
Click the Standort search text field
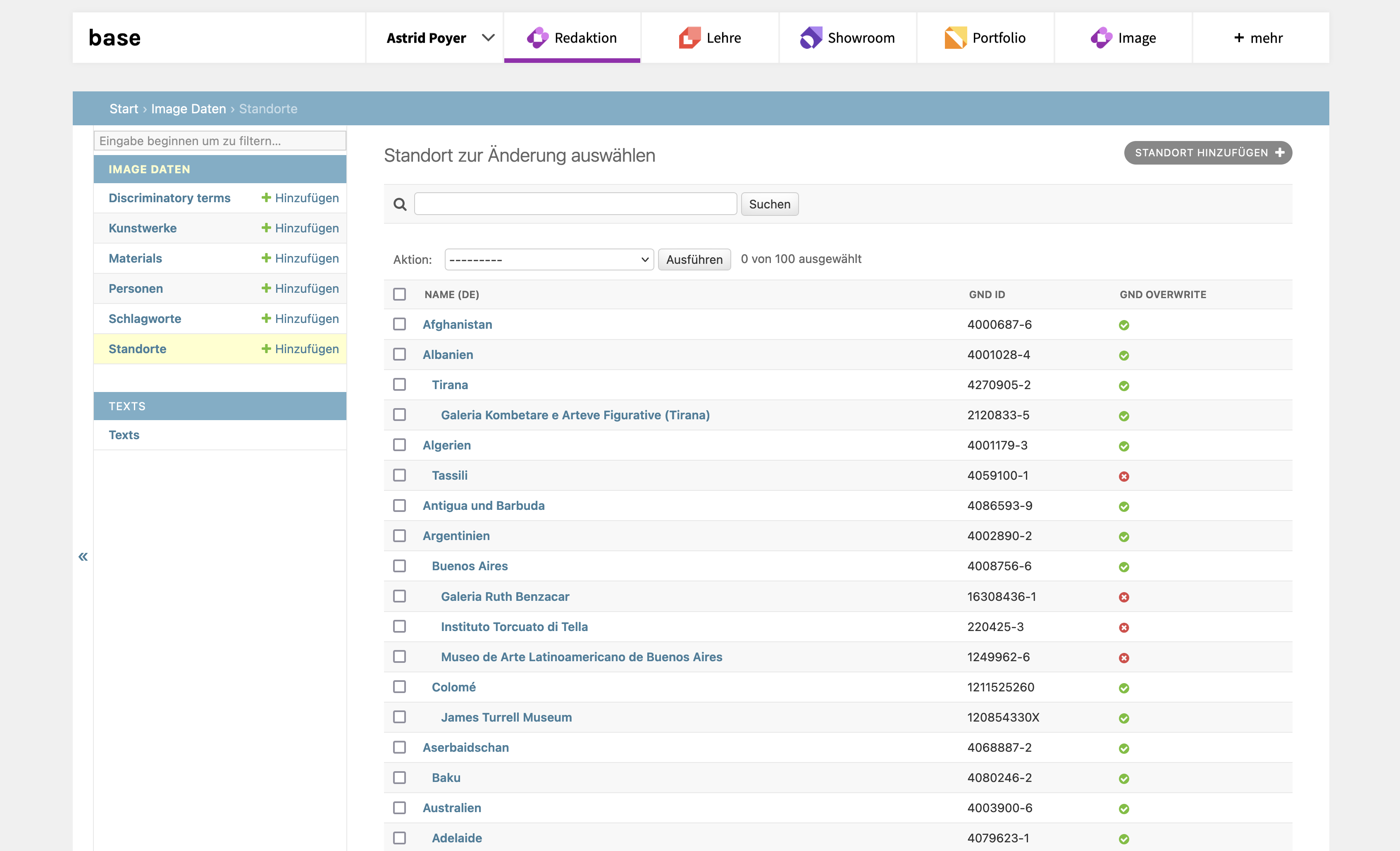click(575, 204)
